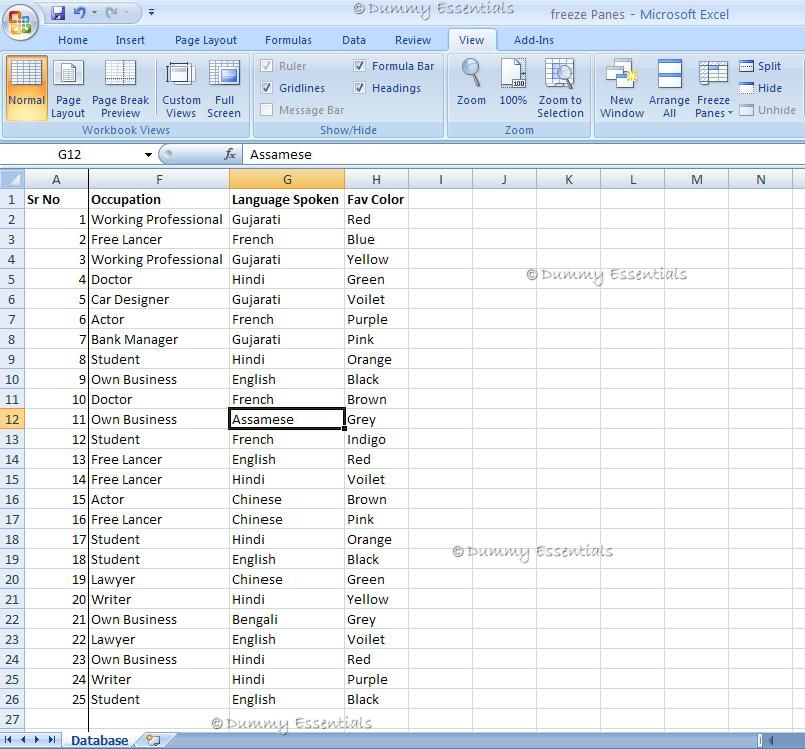Select the Language Spoken header cell

(x=287, y=199)
